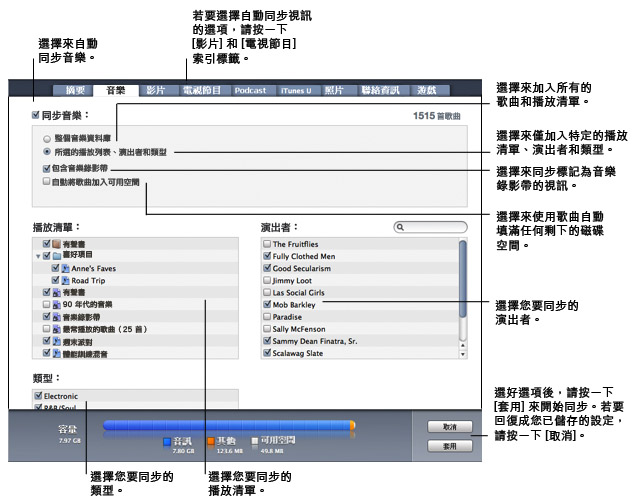
Task: Click the smart playlist icon of 90 年代的音樂
Action: 57,304
